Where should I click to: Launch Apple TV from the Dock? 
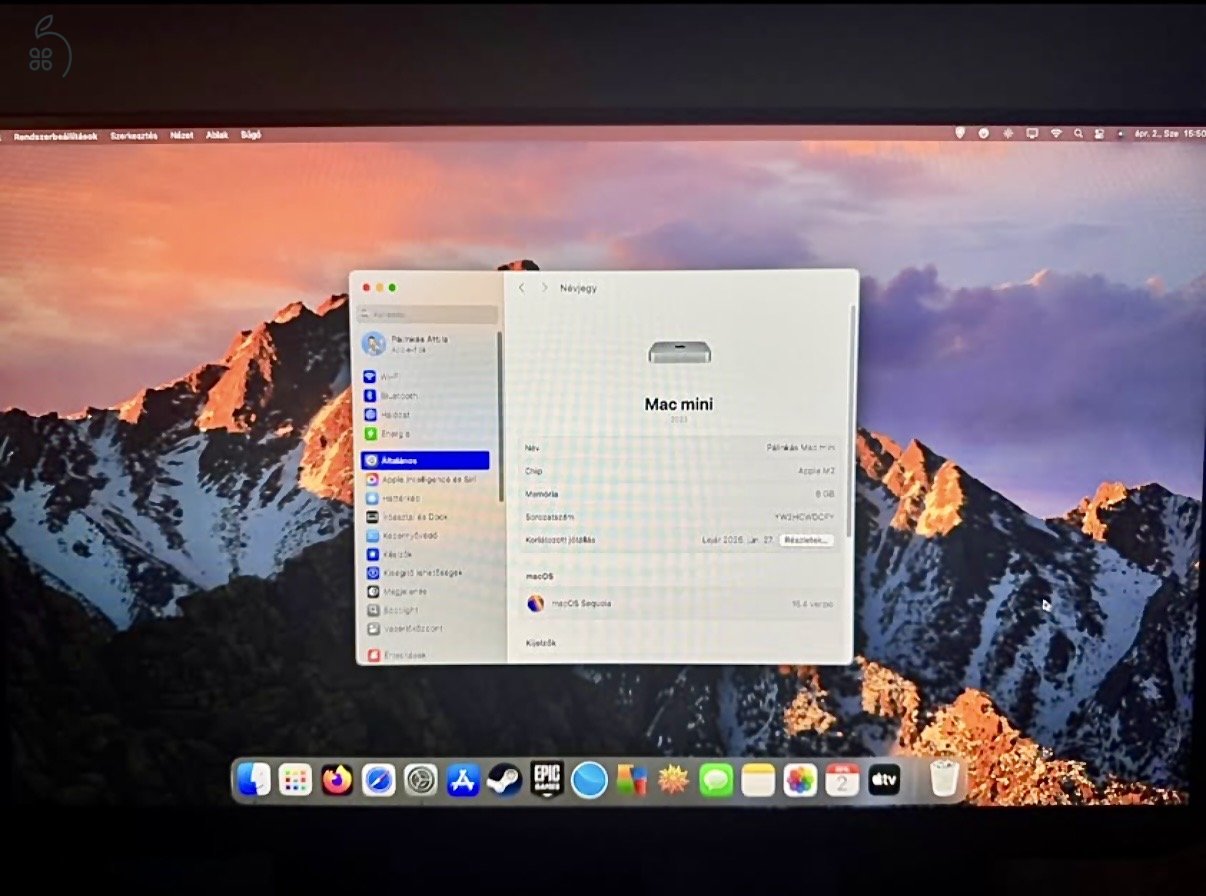point(884,779)
